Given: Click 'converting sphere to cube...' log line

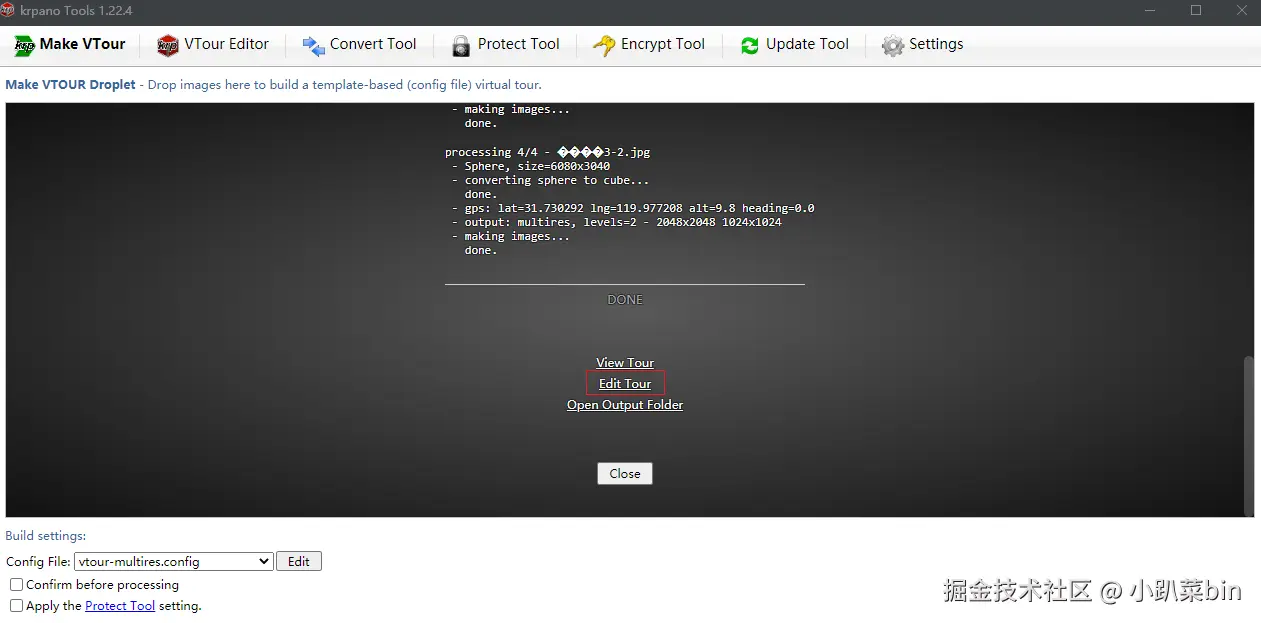Looking at the screenshot, I should (550, 180).
